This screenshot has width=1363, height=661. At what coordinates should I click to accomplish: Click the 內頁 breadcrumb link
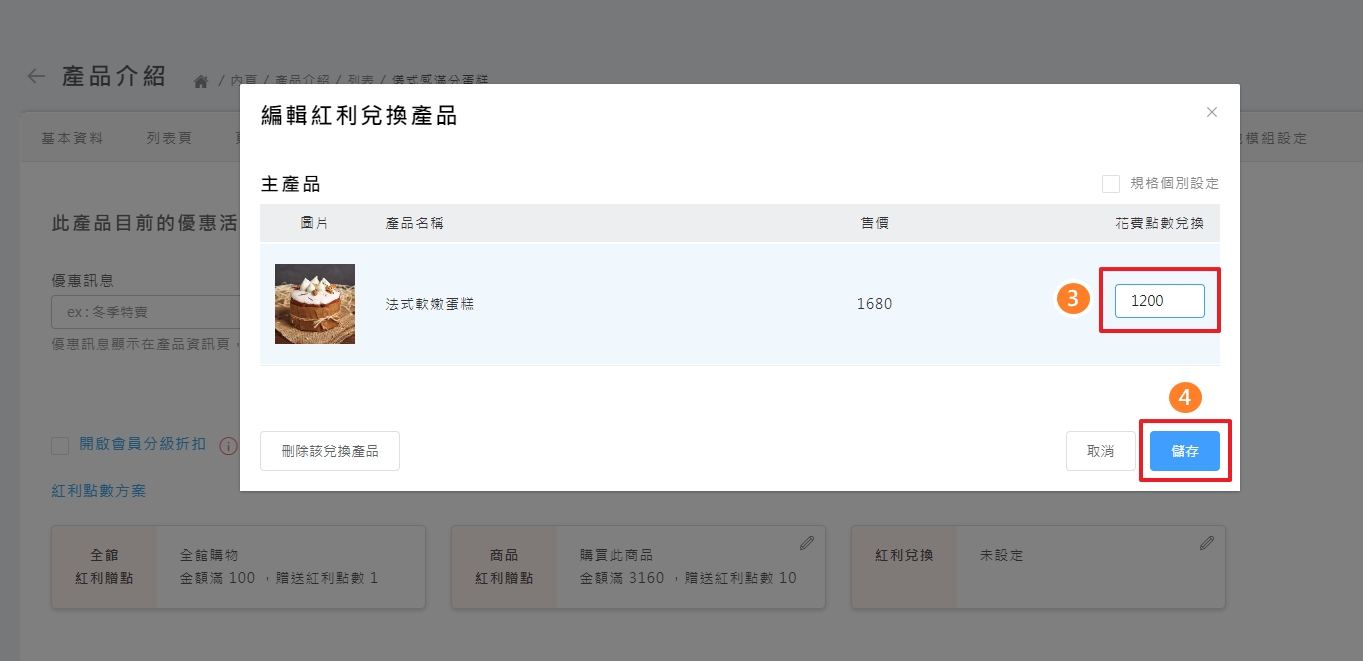(x=243, y=81)
